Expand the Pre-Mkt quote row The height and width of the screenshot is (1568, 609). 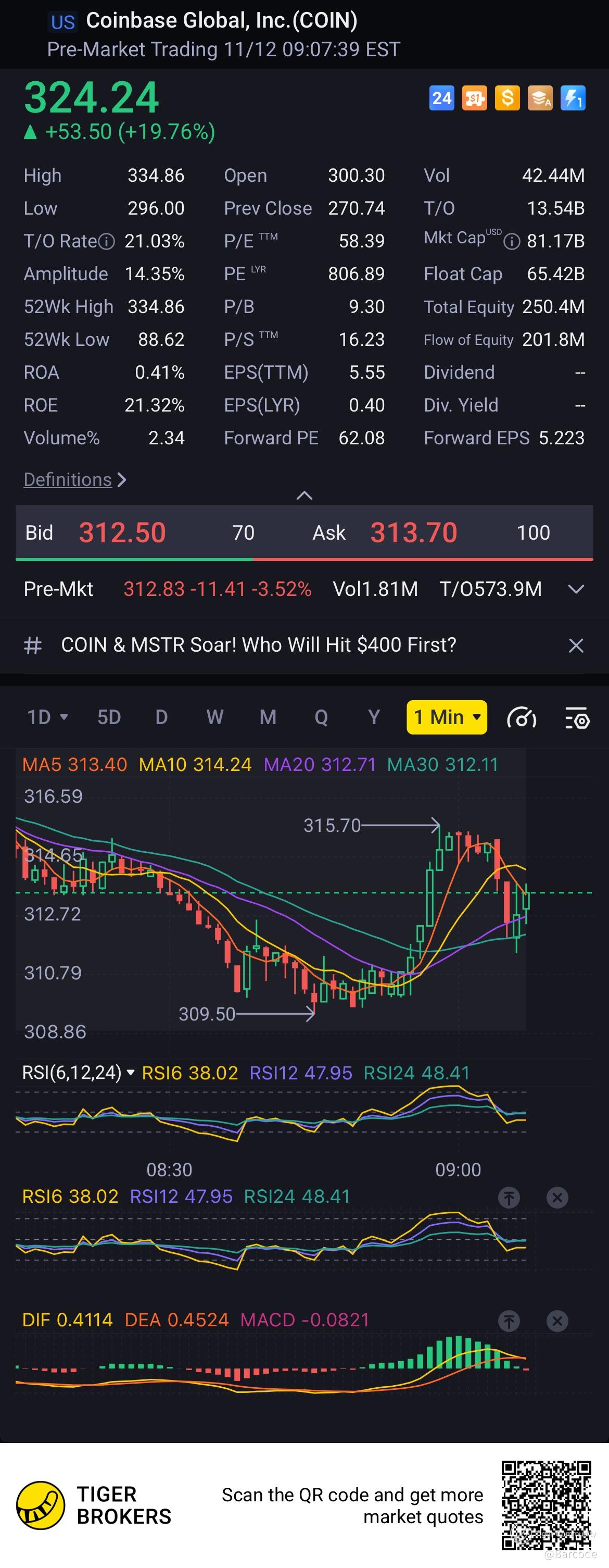tap(576, 589)
